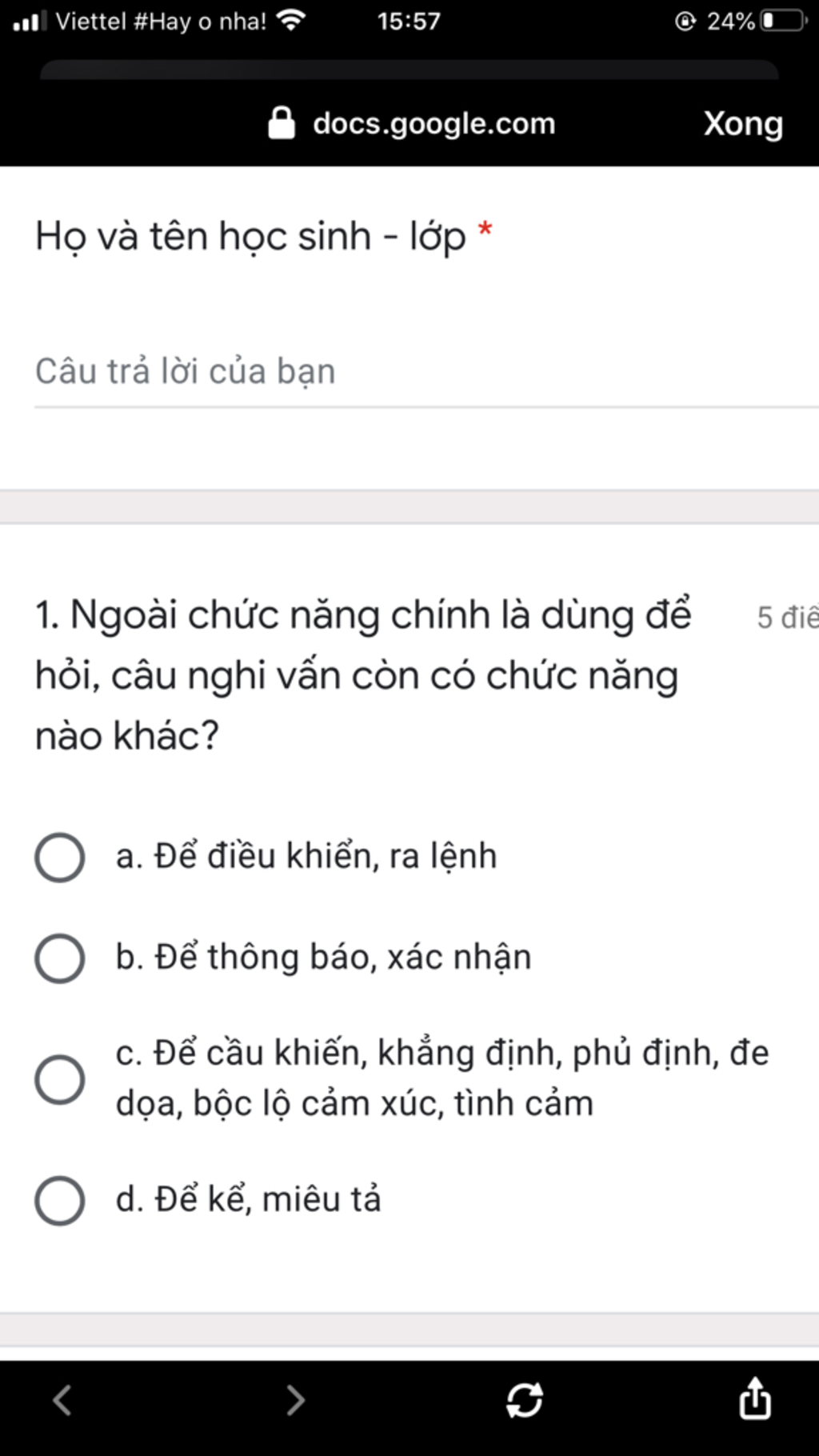The height and width of the screenshot is (1456, 819).
Task: Tap the Xong button
Action: tap(743, 124)
